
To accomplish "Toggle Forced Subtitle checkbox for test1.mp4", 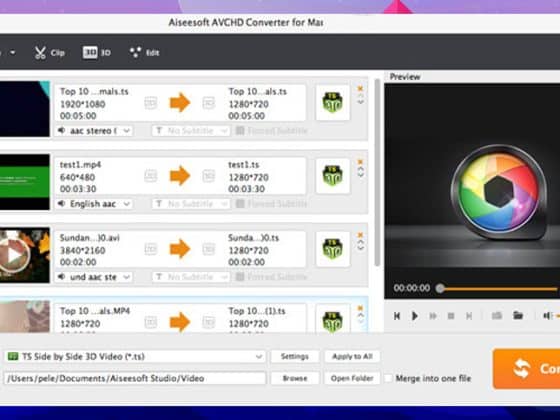I will 240,204.
